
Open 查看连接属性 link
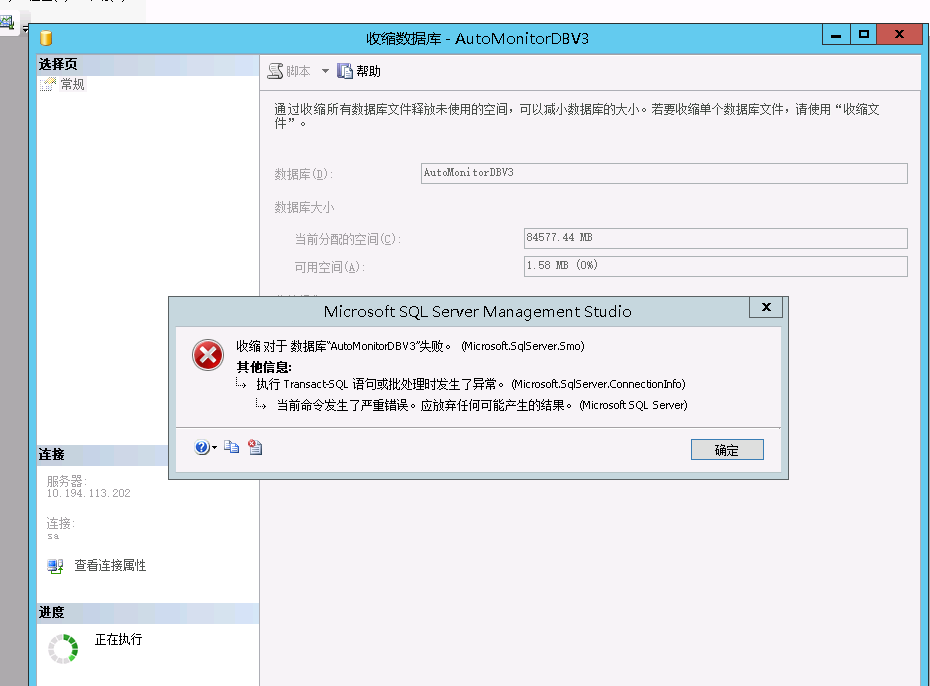110,566
